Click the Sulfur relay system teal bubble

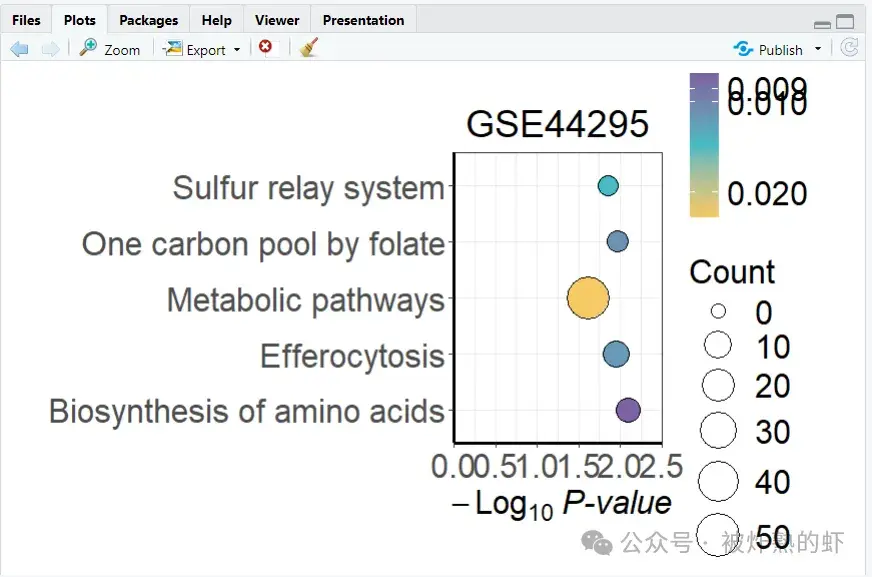click(608, 186)
